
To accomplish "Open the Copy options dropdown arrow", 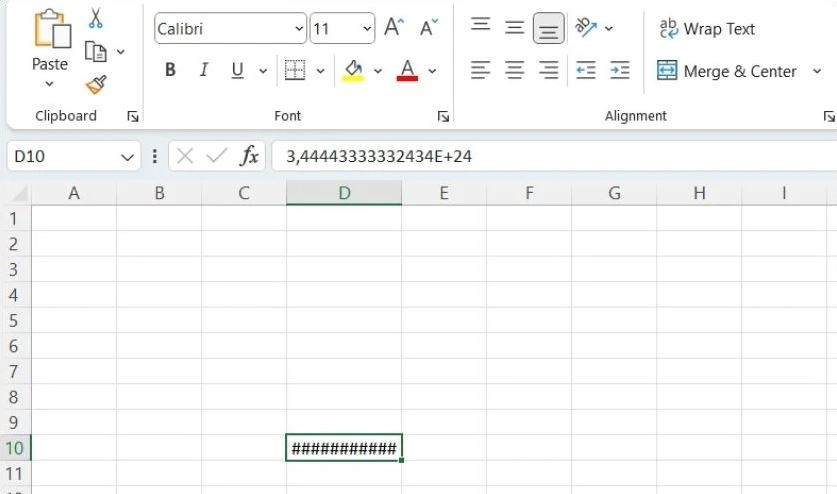I will point(121,52).
